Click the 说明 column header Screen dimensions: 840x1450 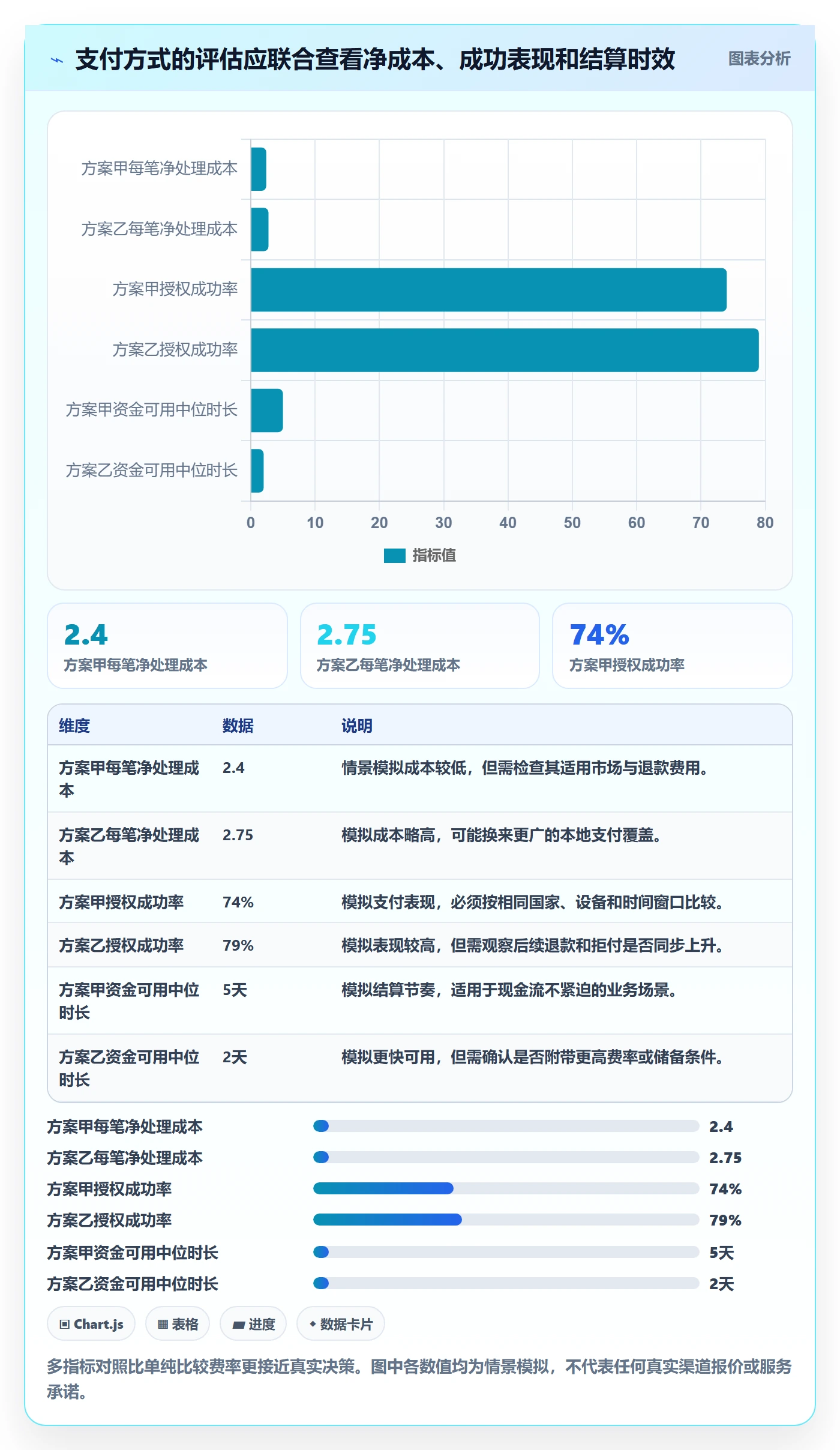pyautogui.click(x=357, y=726)
